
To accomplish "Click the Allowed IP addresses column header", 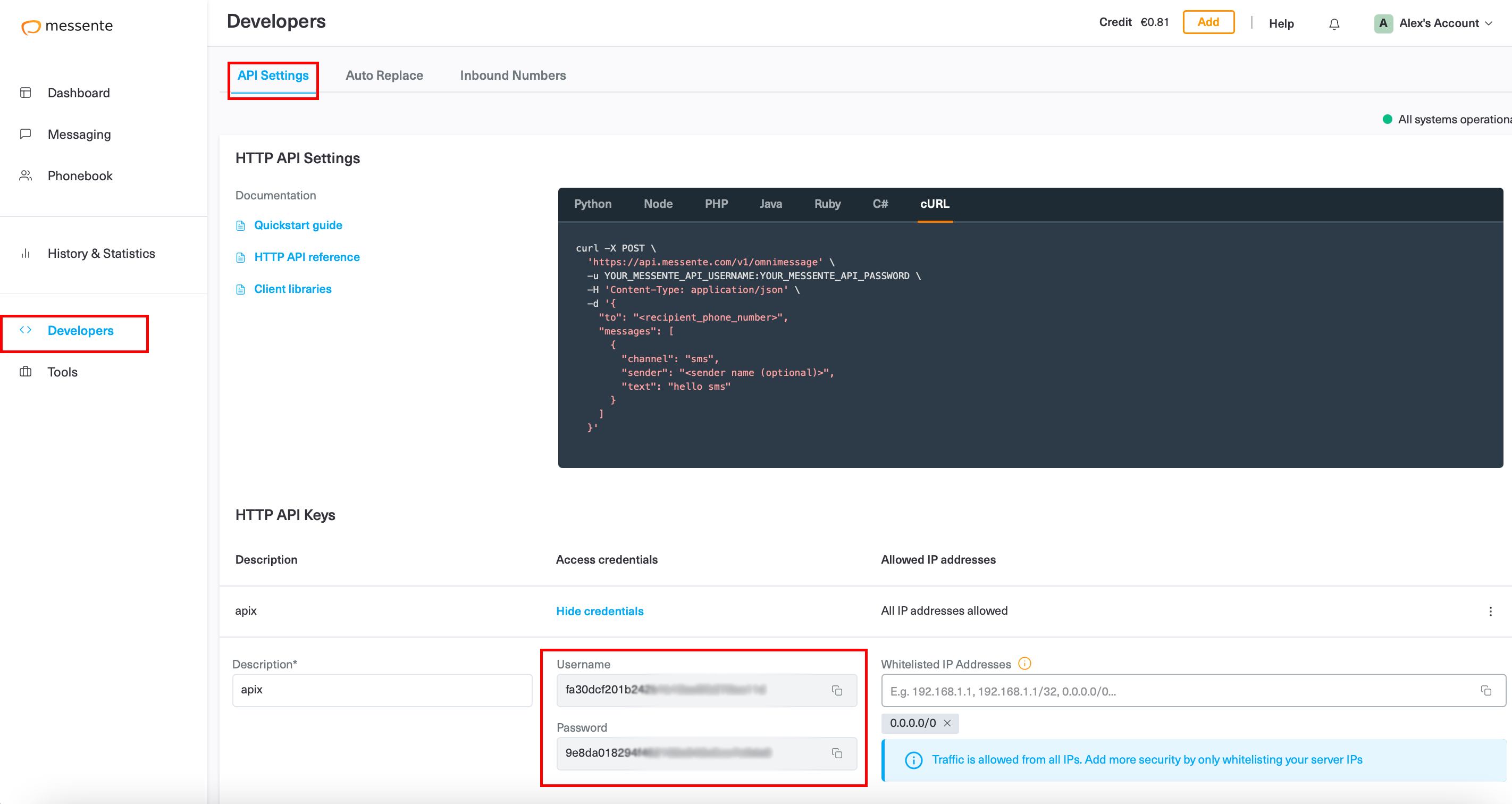I will pyautogui.click(x=938, y=559).
